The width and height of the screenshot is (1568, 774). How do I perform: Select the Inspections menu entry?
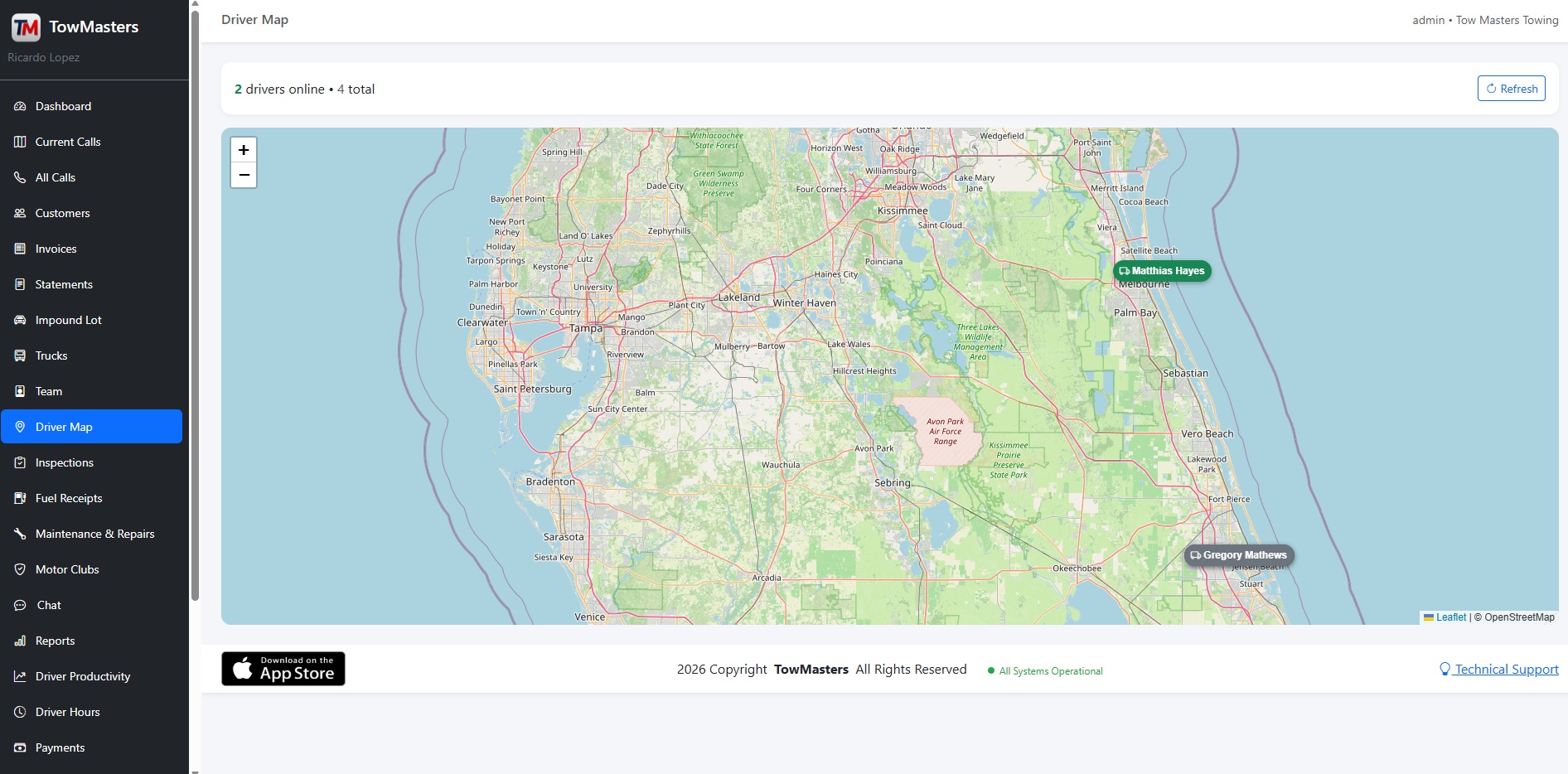pos(91,462)
